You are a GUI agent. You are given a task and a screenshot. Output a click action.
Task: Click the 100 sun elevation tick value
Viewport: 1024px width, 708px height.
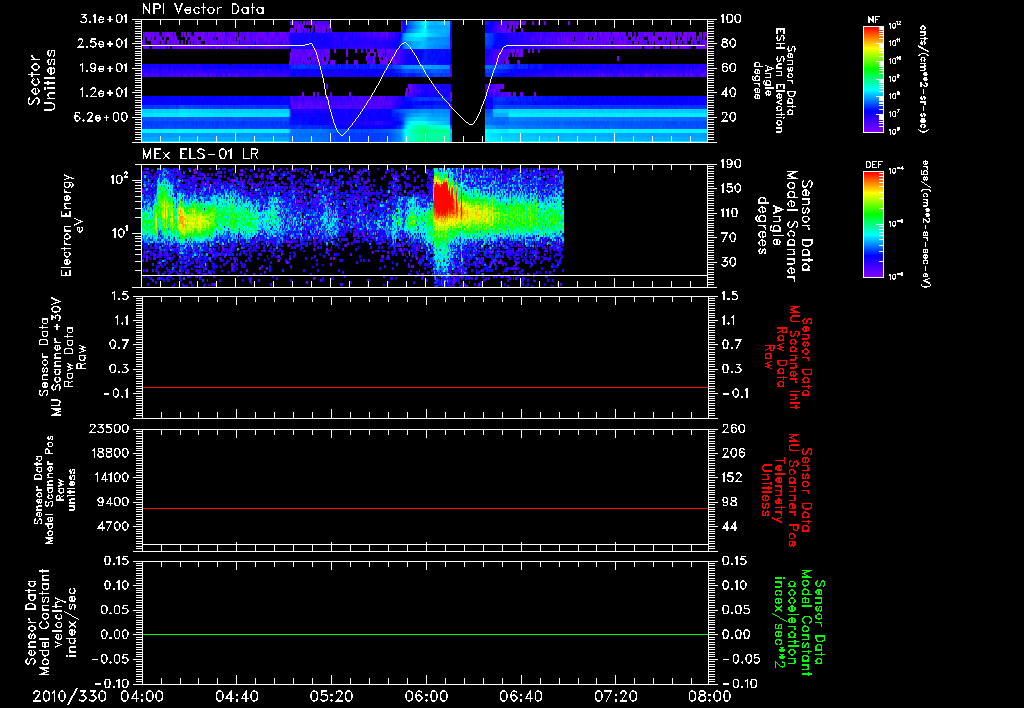pos(732,19)
